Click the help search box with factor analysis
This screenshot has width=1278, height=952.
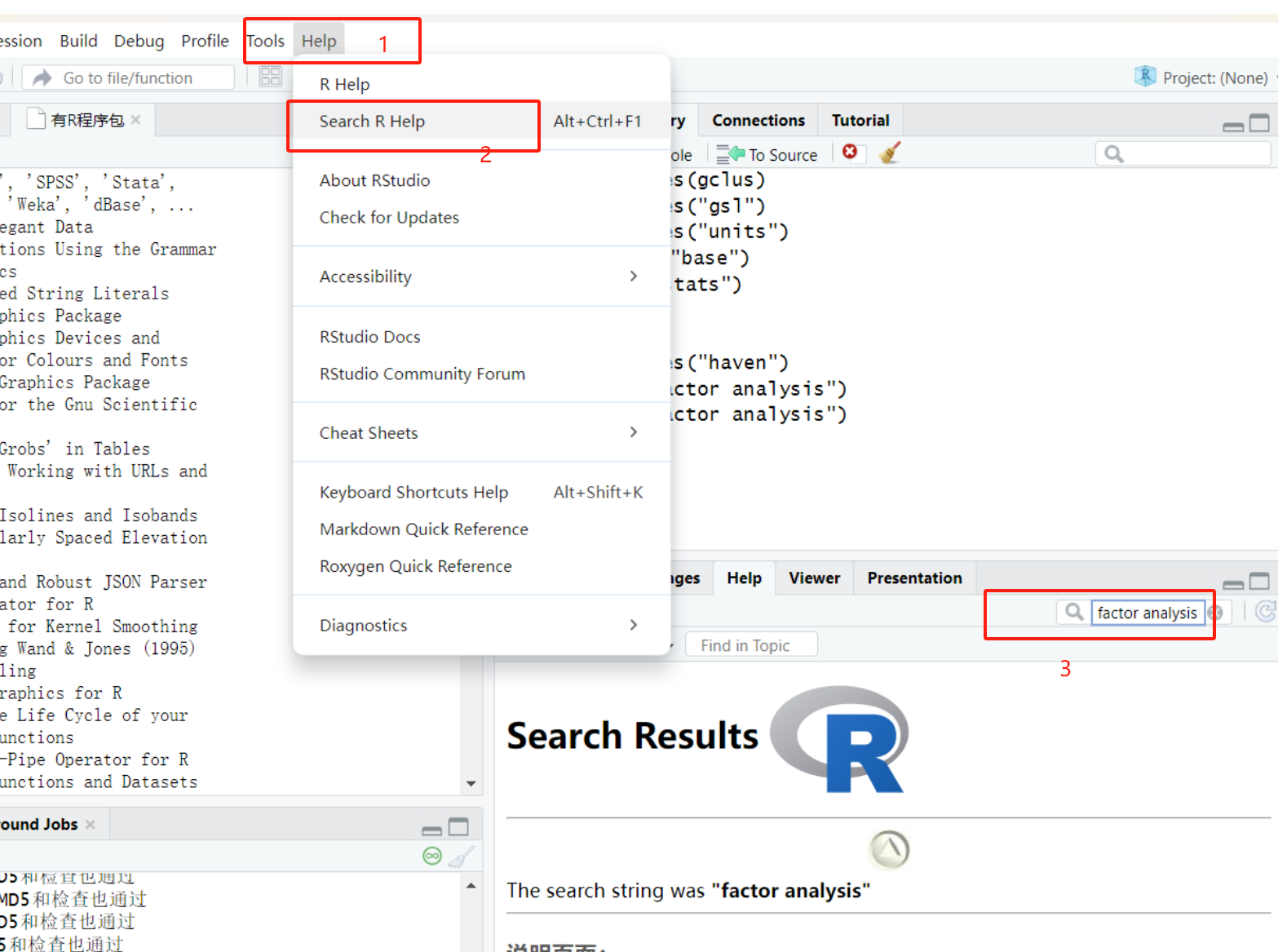pos(1147,613)
